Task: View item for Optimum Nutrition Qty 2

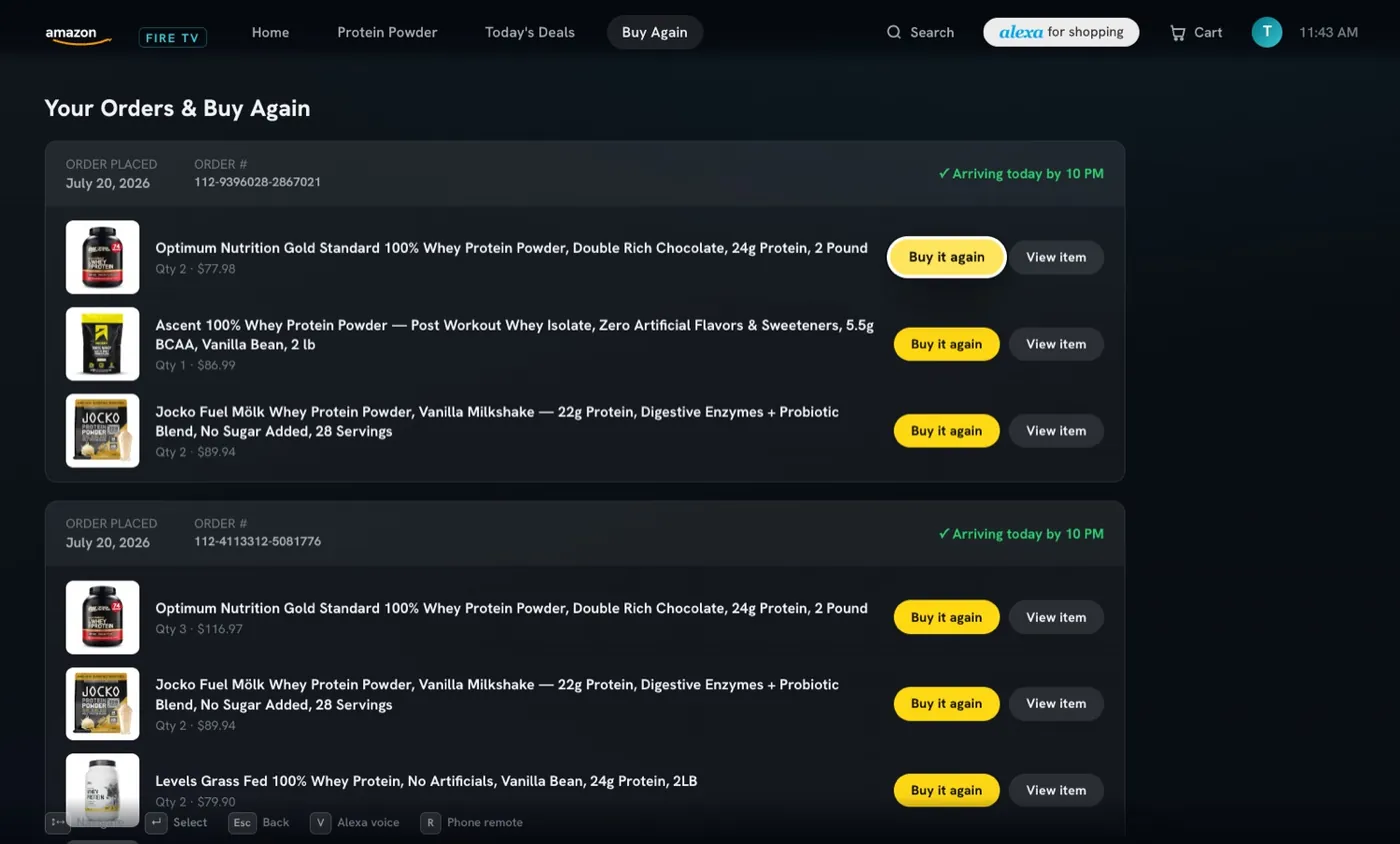Action: (x=1056, y=257)
